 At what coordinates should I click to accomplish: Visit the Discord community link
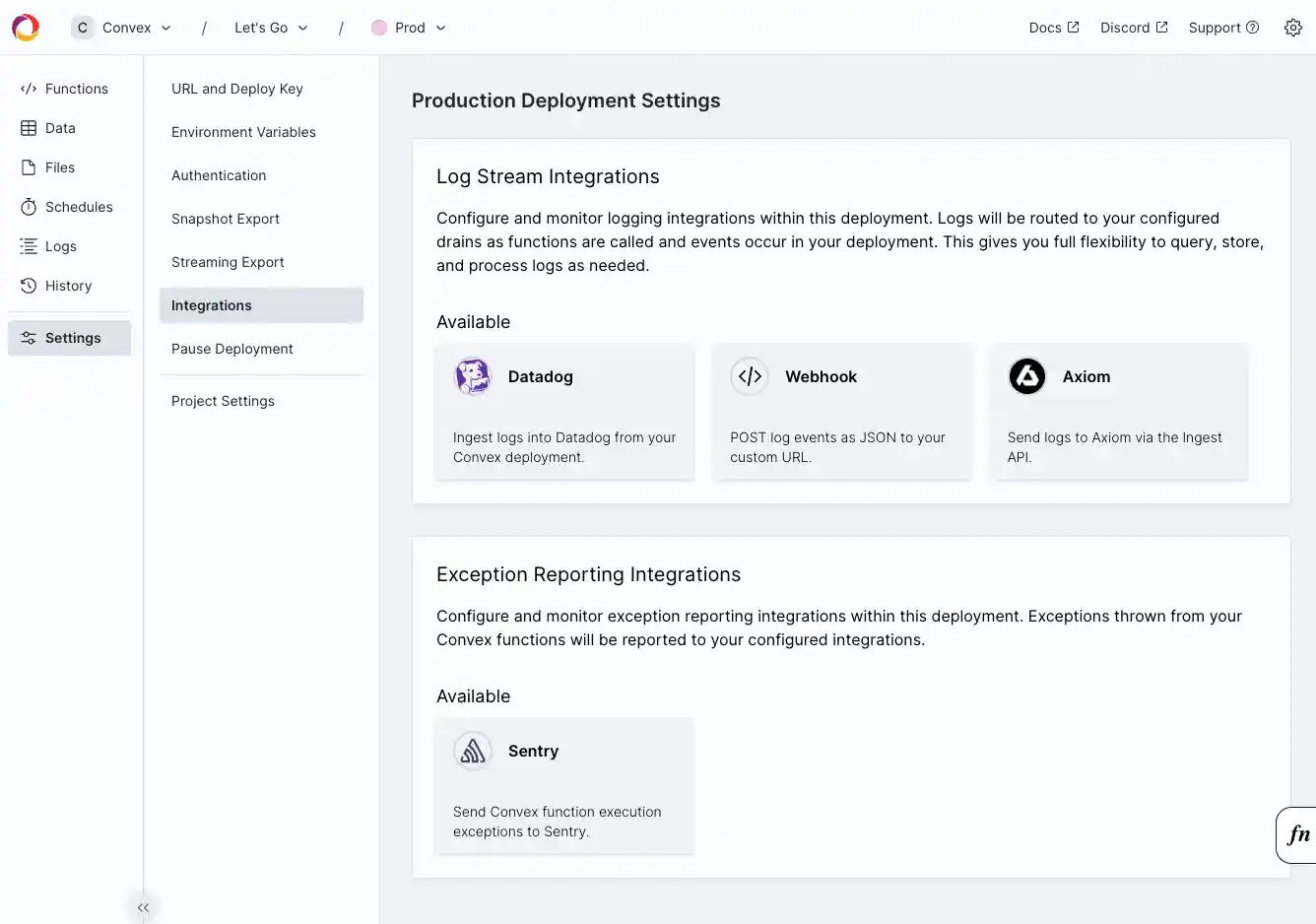coord(1133,28)
